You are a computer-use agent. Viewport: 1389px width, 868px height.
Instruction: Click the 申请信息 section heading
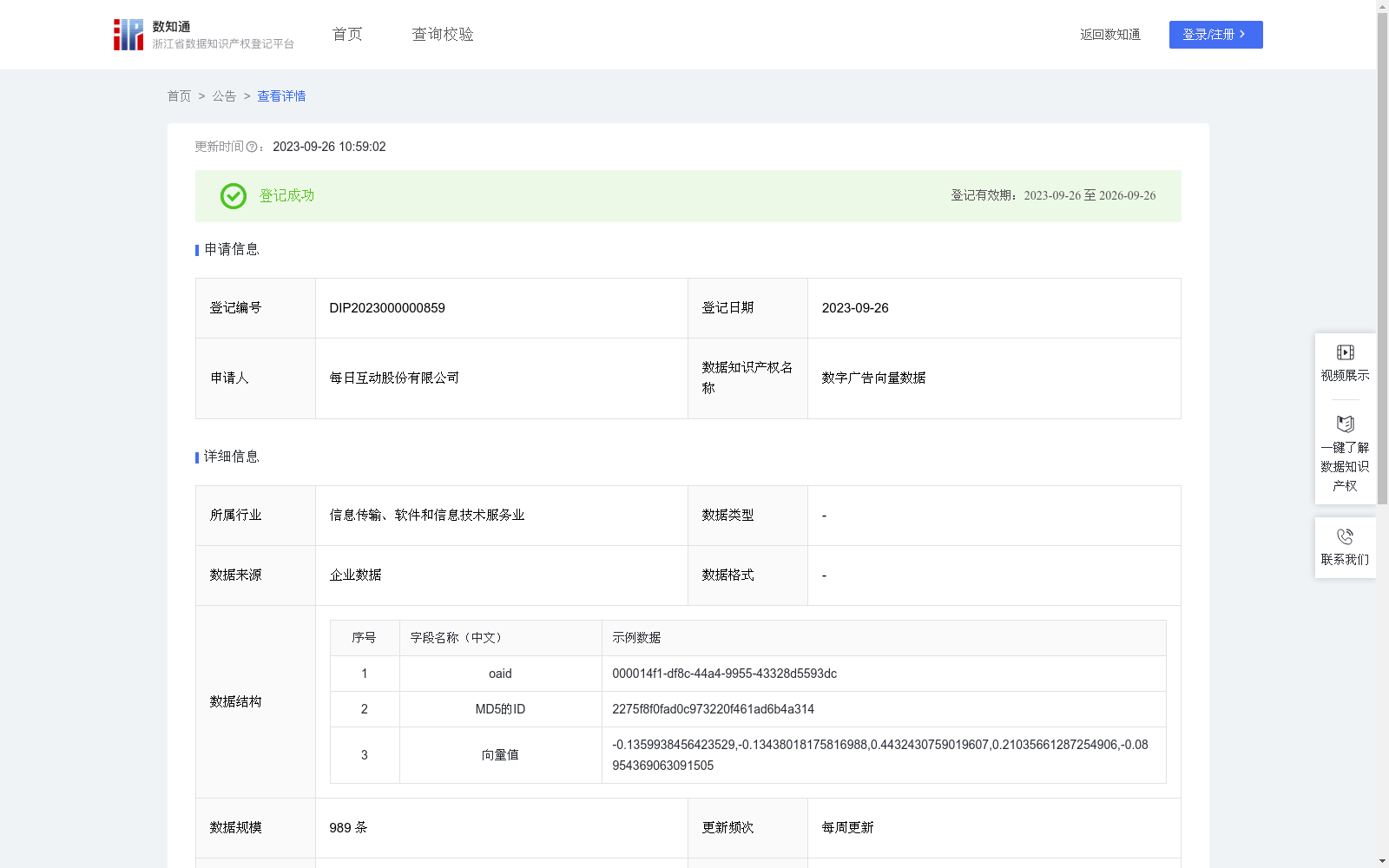tap(231, 249)
